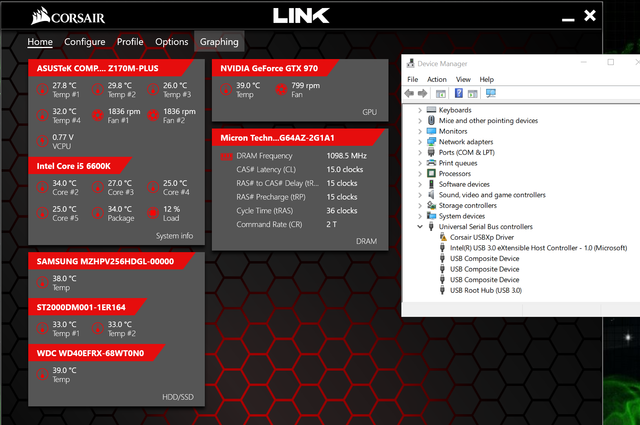The image size is (640, 425).
Task: Go to the Options tab
Action: (x=171, y=42)
